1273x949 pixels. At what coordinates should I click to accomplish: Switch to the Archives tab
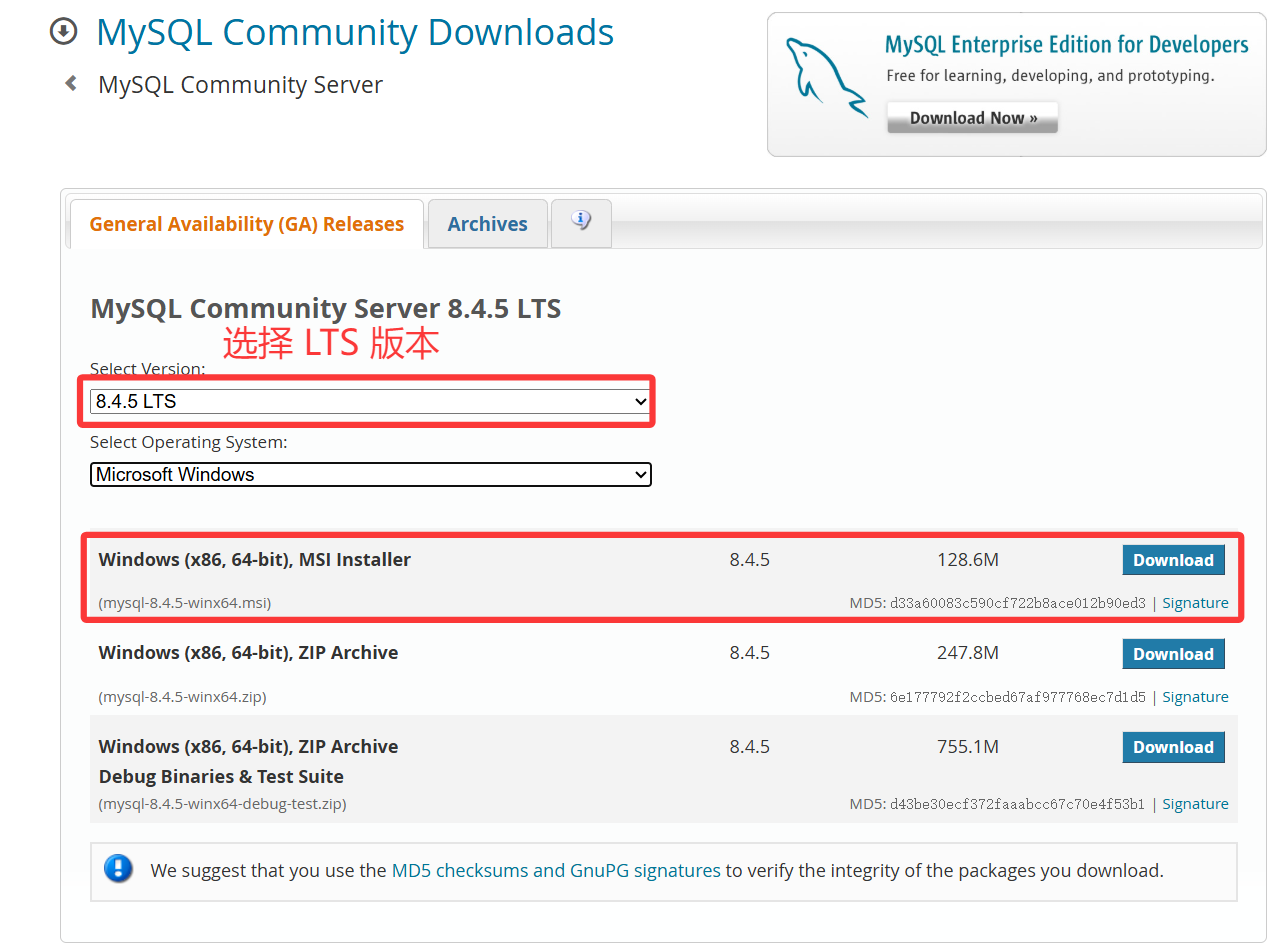pyautogui.click(x=487, y=224)
